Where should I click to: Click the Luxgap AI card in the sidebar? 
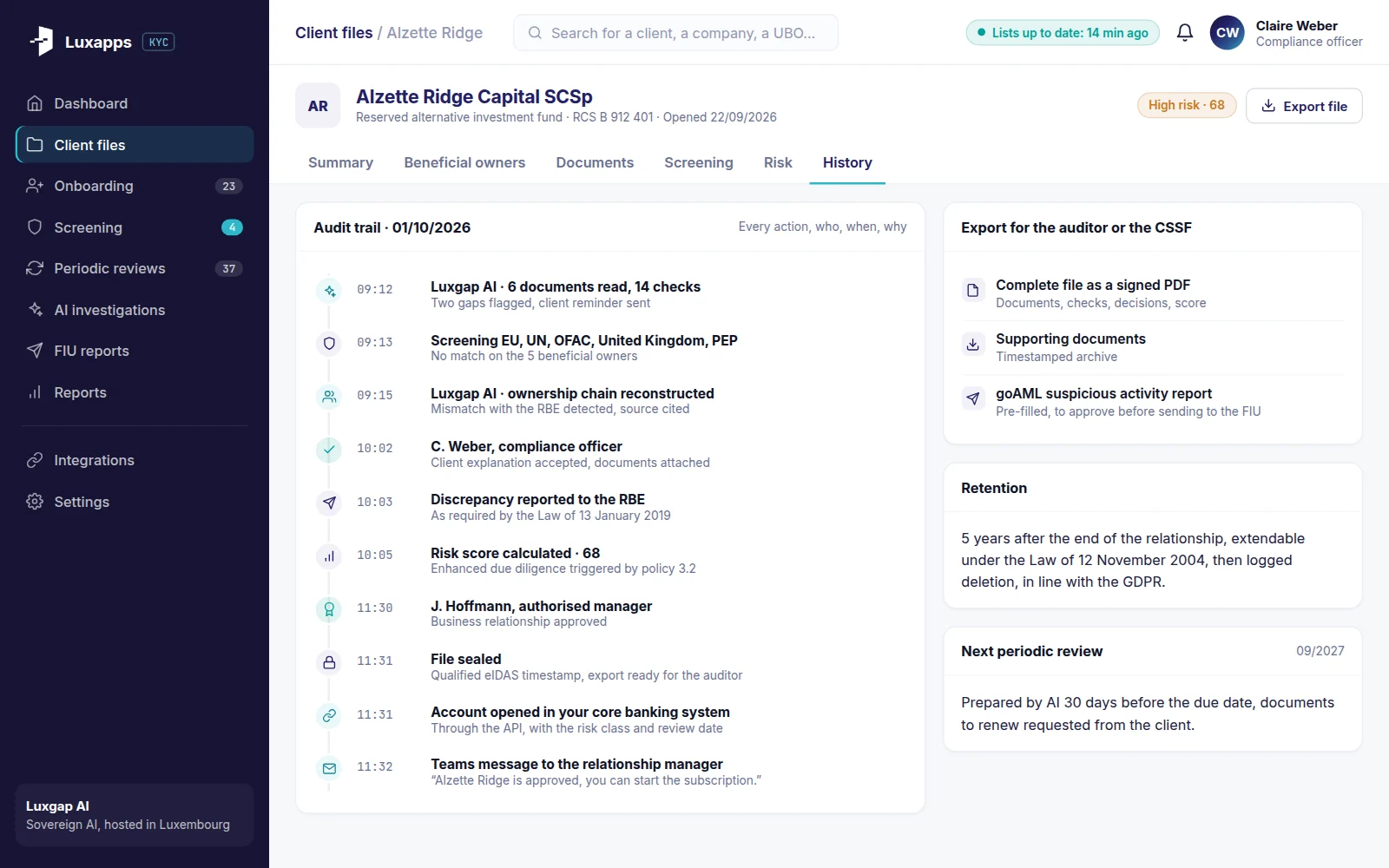[135, 815]
